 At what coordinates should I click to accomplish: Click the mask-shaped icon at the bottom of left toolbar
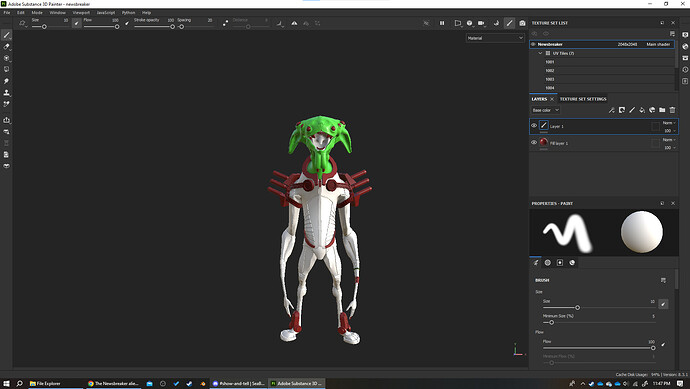pyautogui.click(x=7, y=166)
